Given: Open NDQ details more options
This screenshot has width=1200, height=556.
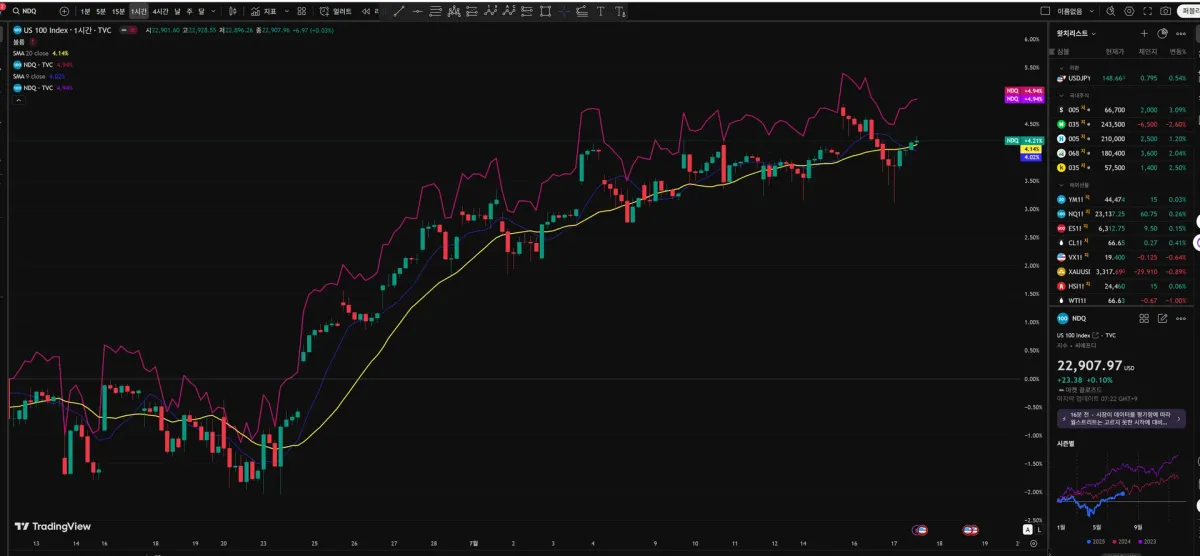Looking at the screenshot, I should (x=1181, y=318).
